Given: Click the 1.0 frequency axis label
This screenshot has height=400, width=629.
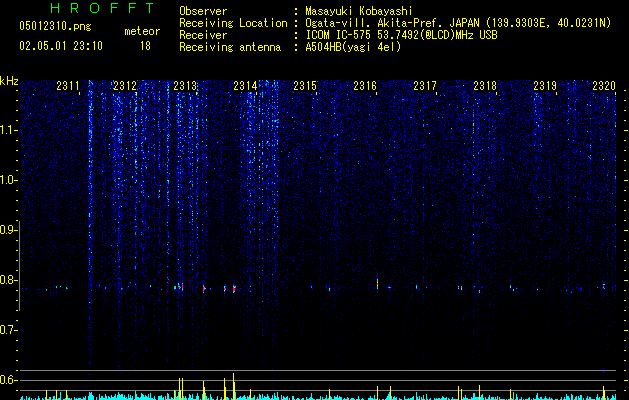Looking at the screenshot, I should point(7,180).
